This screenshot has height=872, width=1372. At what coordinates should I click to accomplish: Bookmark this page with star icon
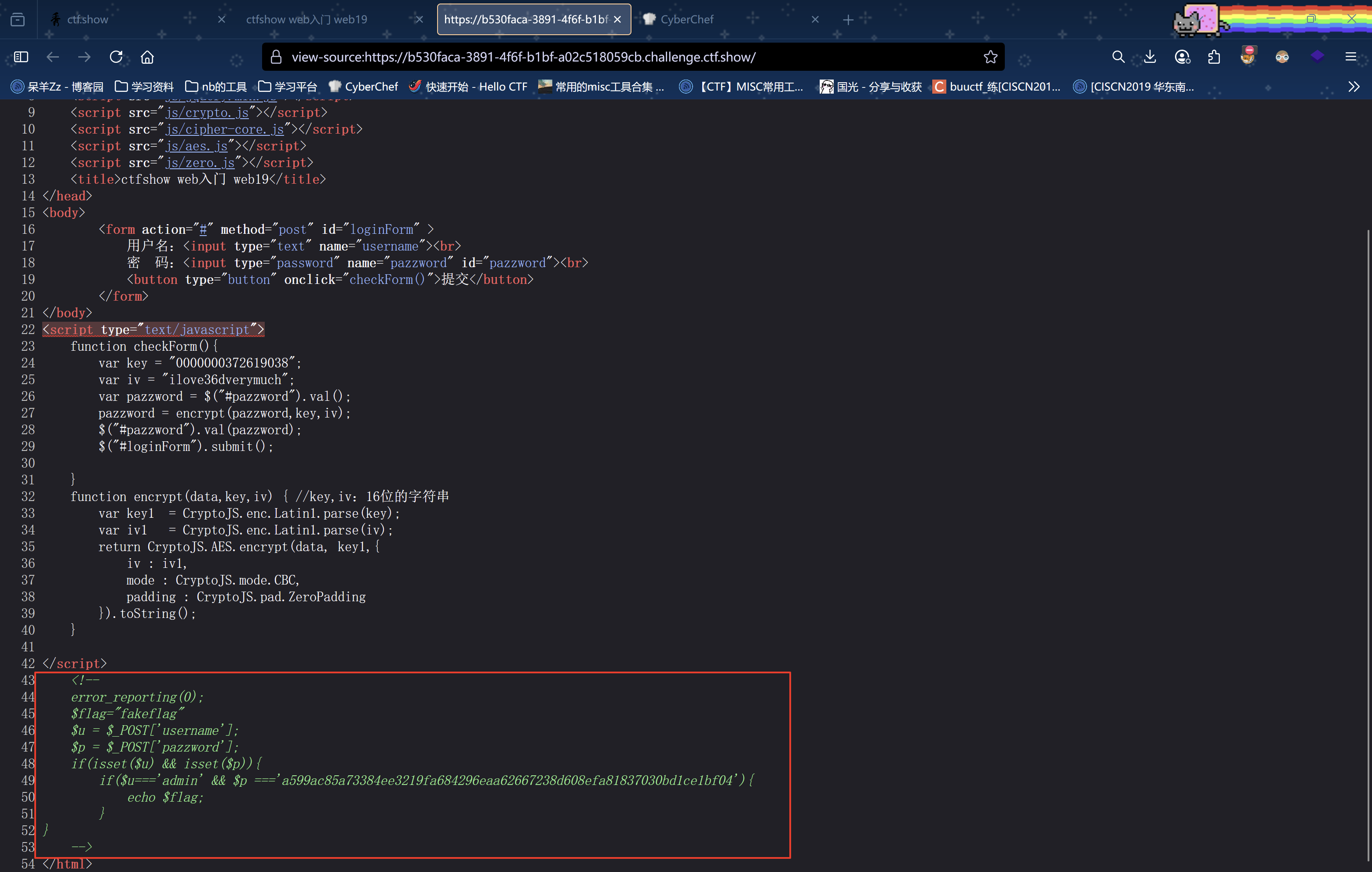[990, 57]
